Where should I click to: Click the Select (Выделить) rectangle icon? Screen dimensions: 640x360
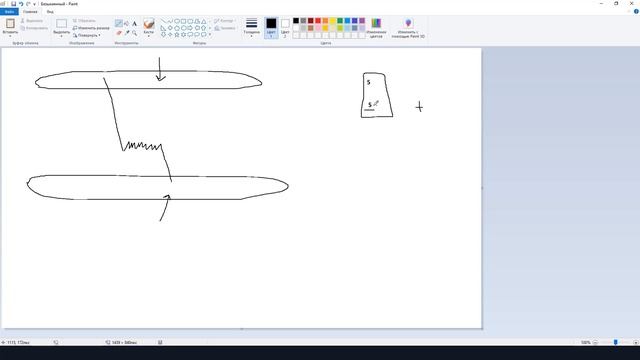coord(62,24)
